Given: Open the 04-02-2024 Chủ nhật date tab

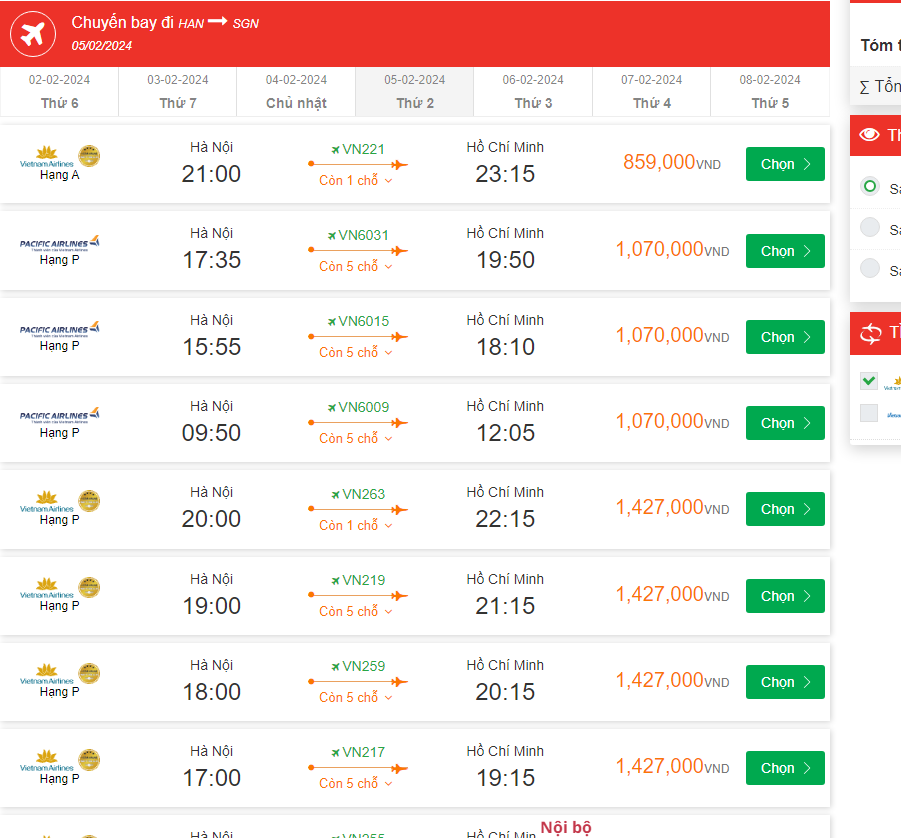Looking at the screenshot, I should pos(296,91).
